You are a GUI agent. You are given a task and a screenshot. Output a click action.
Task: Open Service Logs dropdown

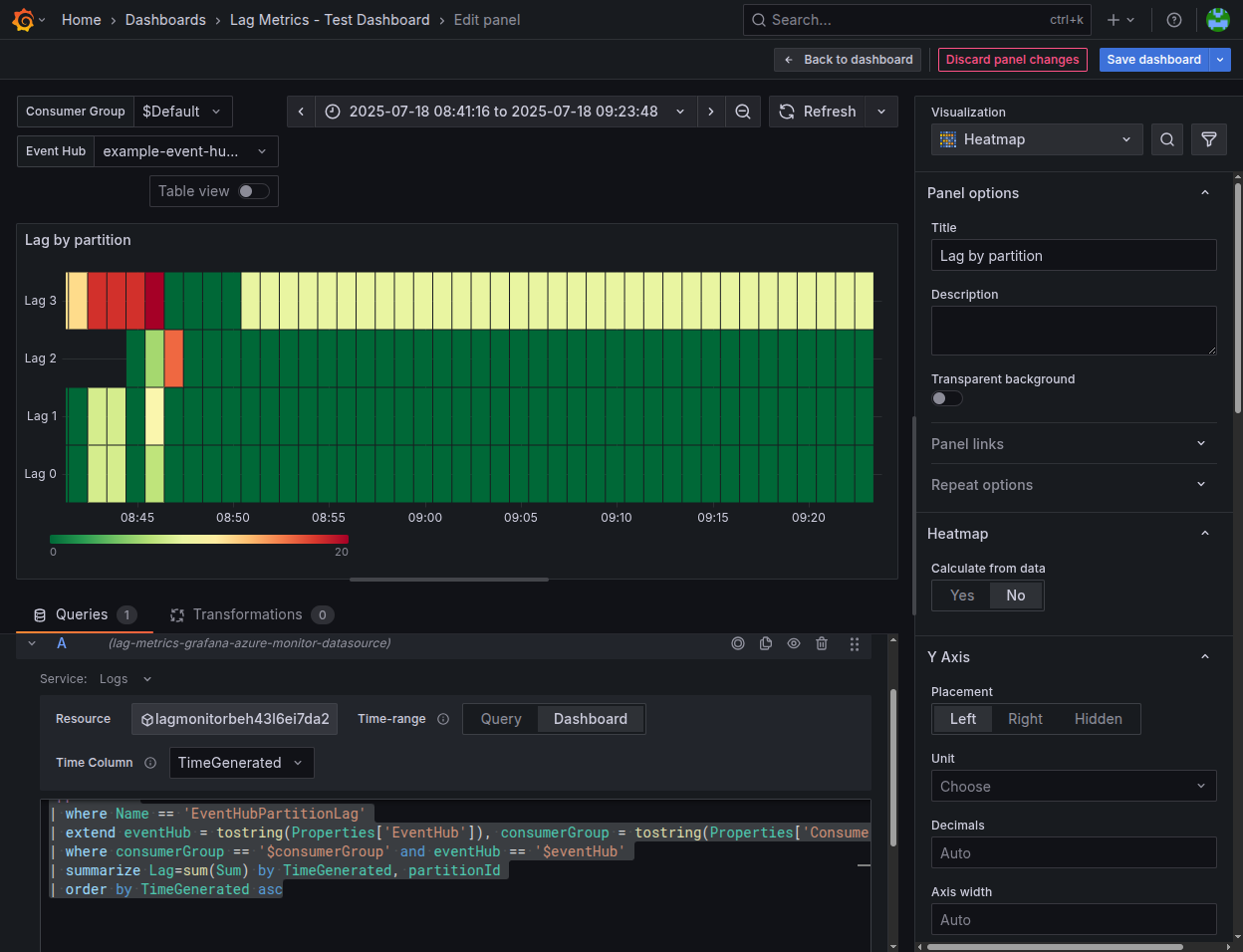pos(125,679)
